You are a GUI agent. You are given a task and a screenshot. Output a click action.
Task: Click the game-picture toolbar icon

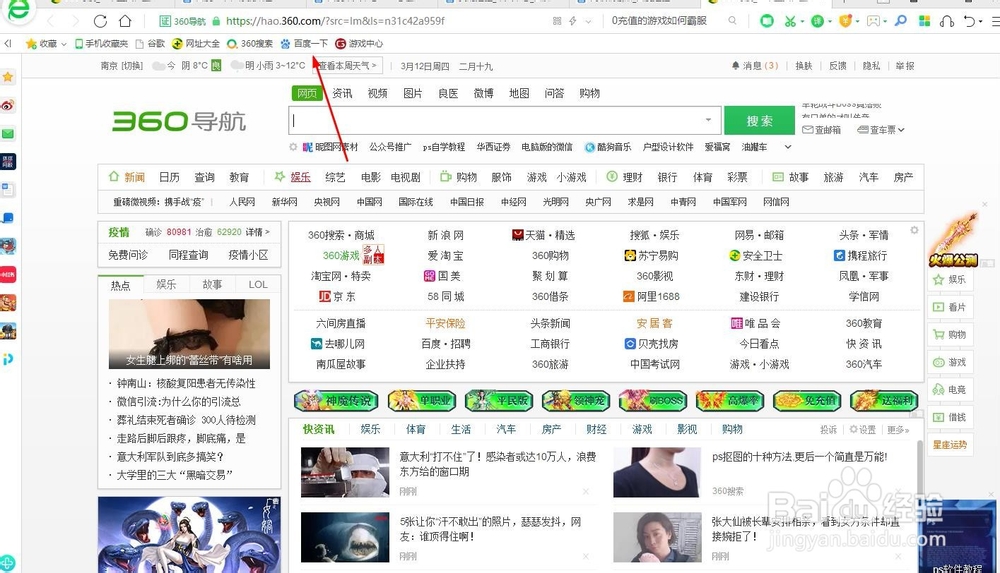pyautogui.click(x=873, y=21)
